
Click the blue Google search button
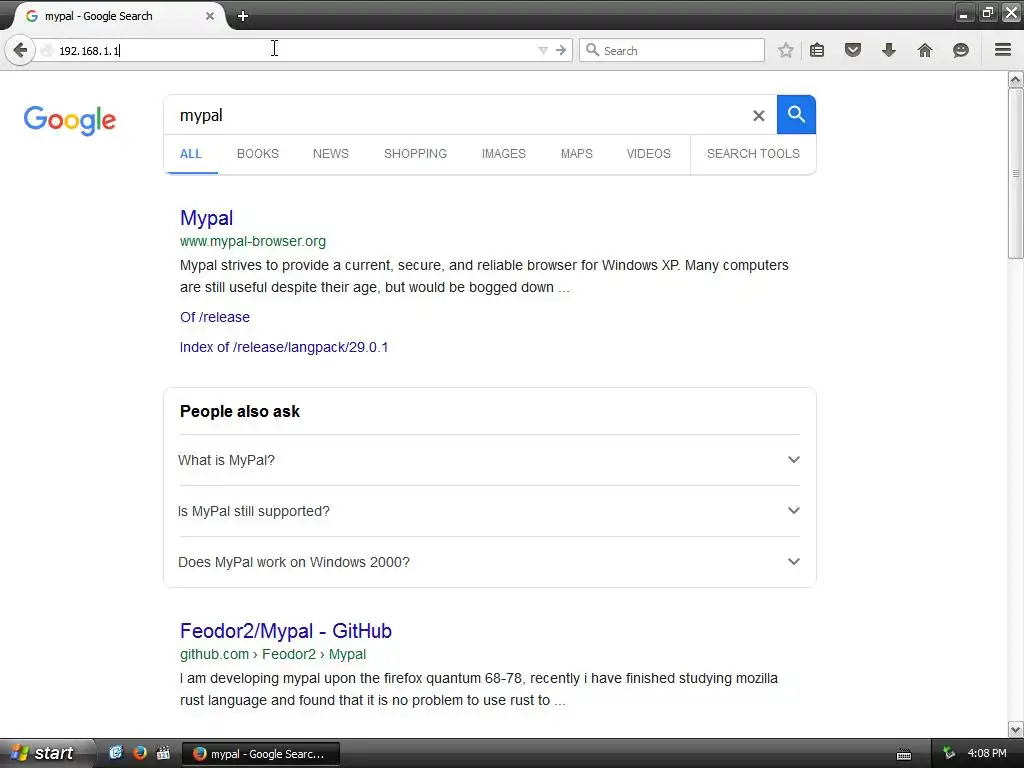click(796, 114)
